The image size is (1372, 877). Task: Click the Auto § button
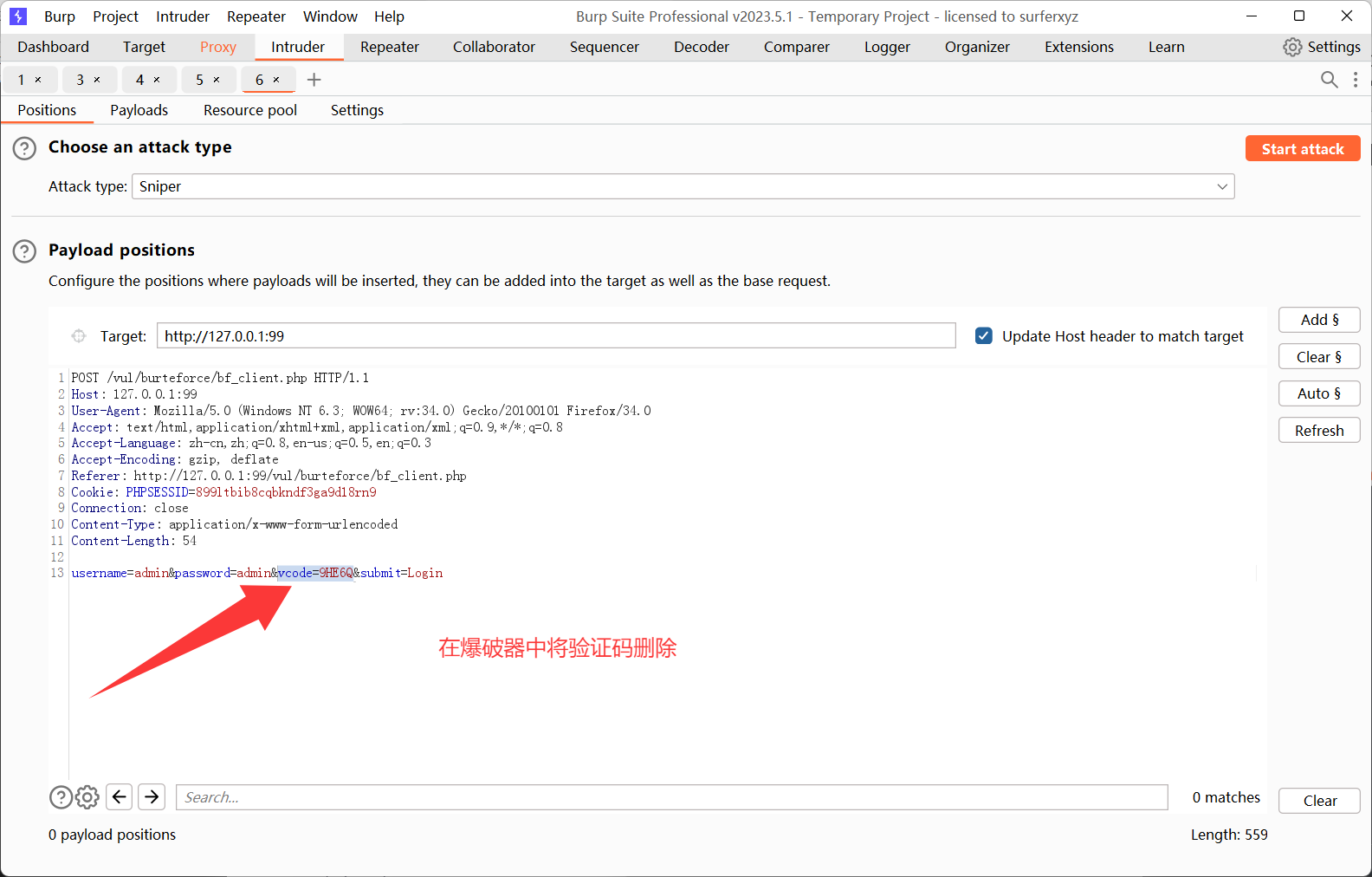1319,393
